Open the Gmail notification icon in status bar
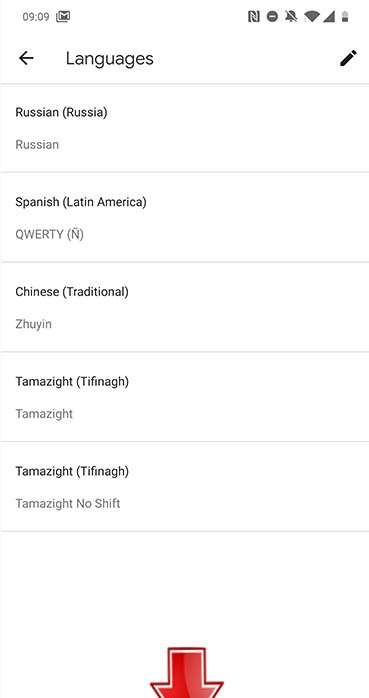Screen dimensions: 369x698 [63, 17]
